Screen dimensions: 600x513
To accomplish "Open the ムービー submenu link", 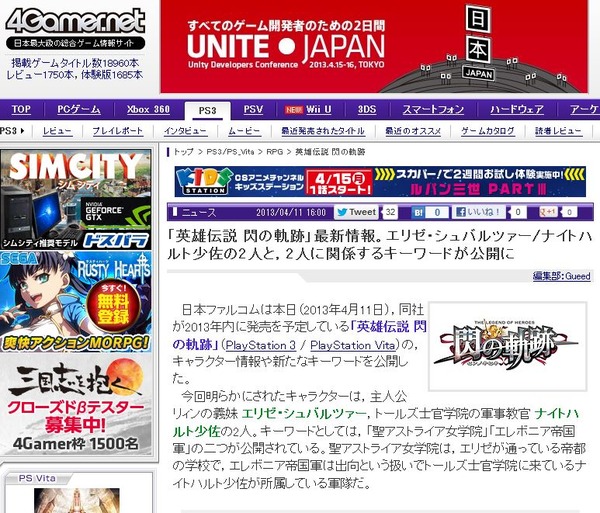I will click(x=244, y=131).
